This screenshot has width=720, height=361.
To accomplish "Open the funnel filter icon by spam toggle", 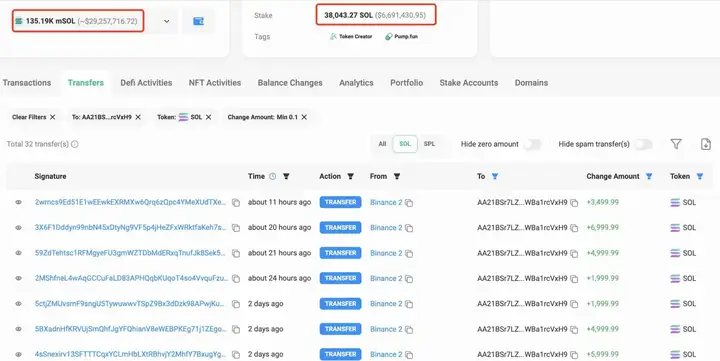I will coord(676,144).
